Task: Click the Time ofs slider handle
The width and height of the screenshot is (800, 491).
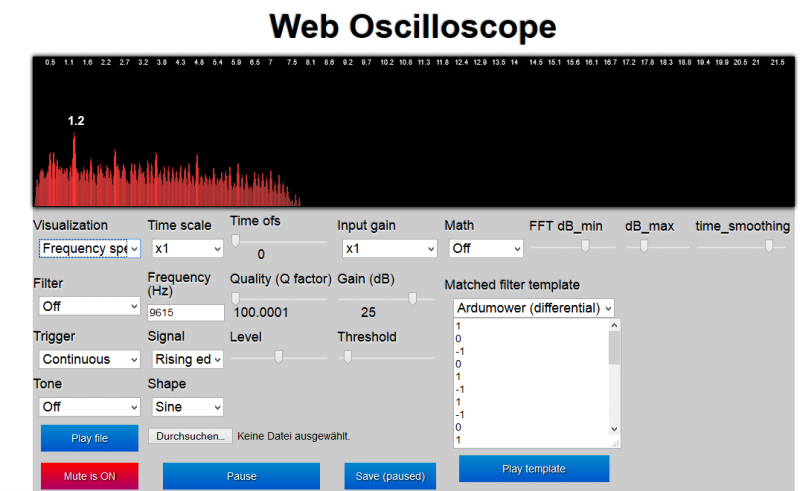Action: (235, 241)
